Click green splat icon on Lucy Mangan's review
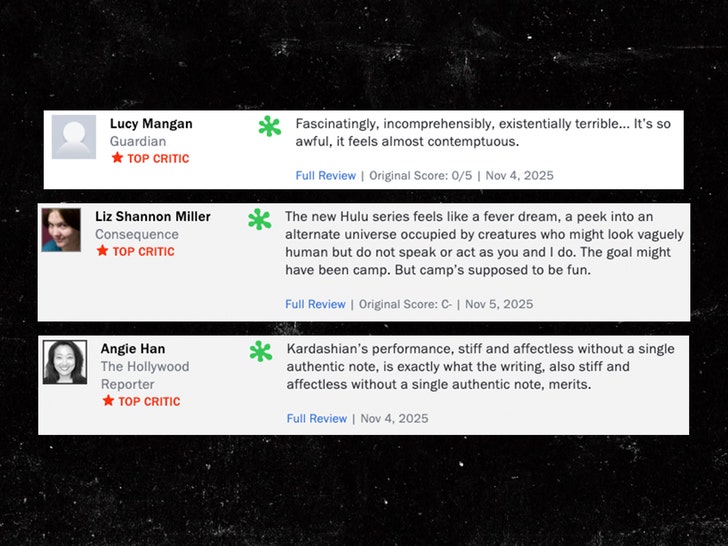728x546 pixels. click(x=270, y=126)
